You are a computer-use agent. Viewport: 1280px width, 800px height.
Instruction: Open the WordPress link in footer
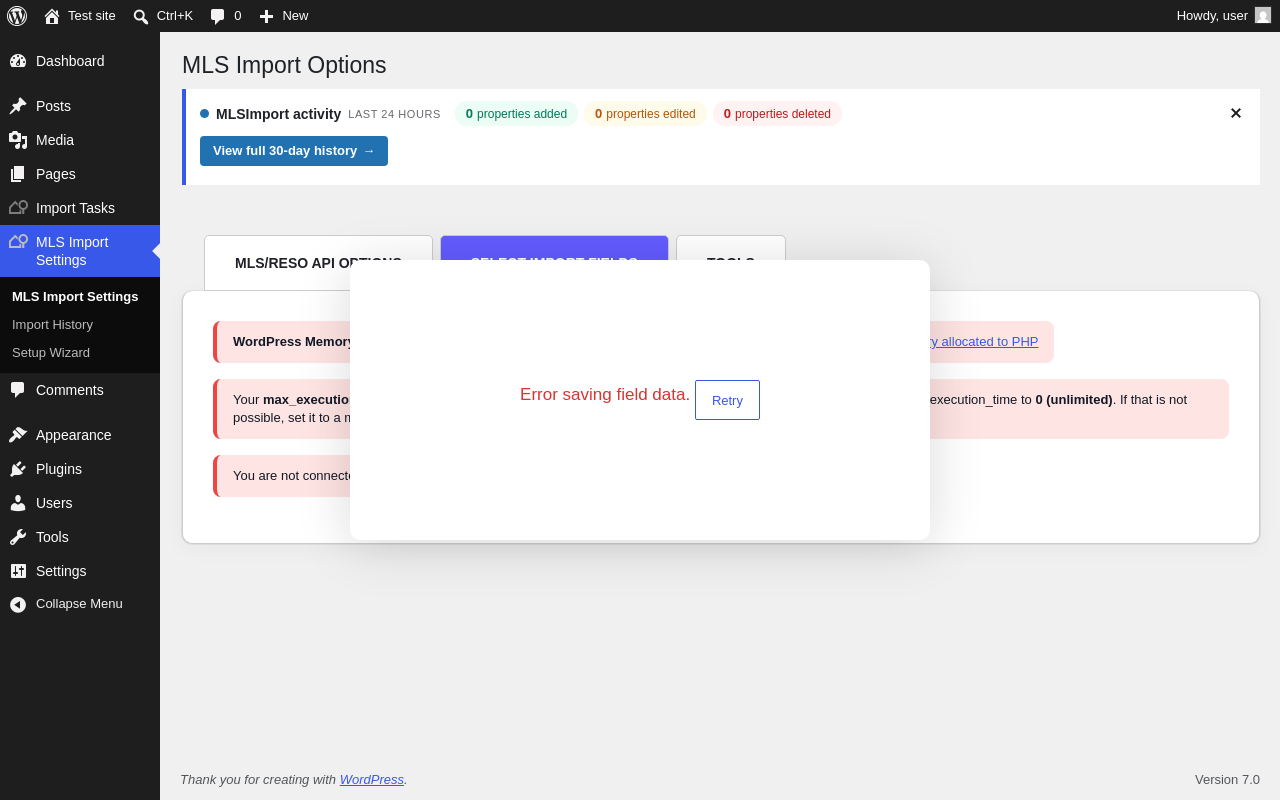pyautogui.click(x=372, y=780)
